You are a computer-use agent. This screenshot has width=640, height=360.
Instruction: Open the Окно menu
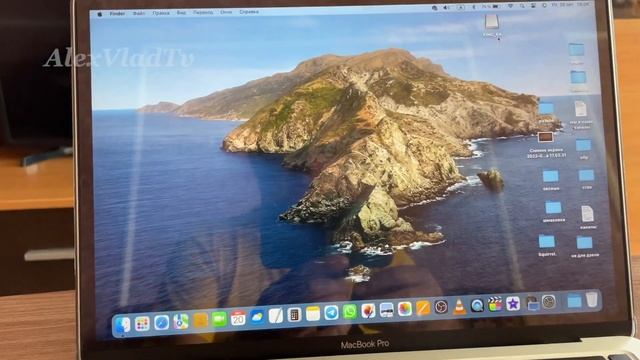tap(226, 12)
